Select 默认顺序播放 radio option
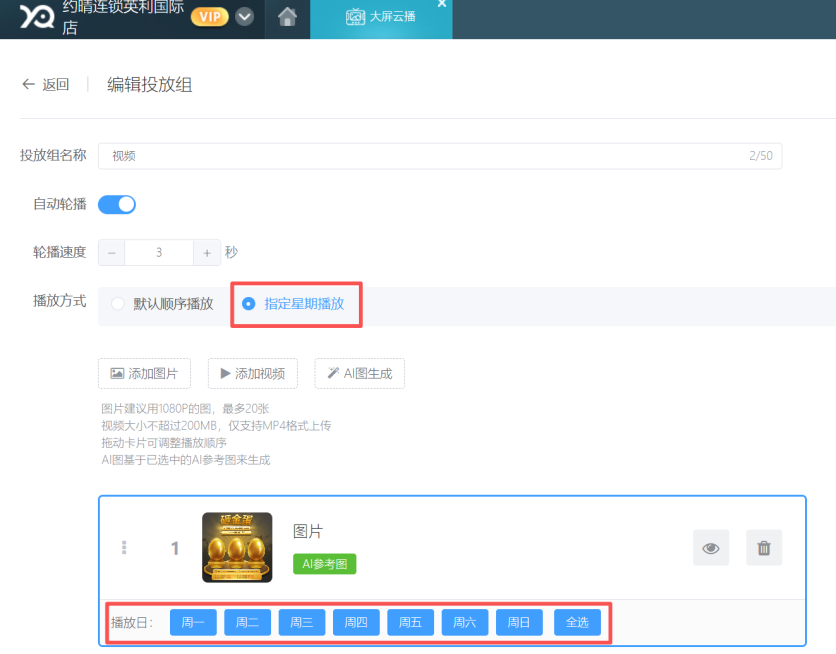Screen dimensions: 836x654 163,304
